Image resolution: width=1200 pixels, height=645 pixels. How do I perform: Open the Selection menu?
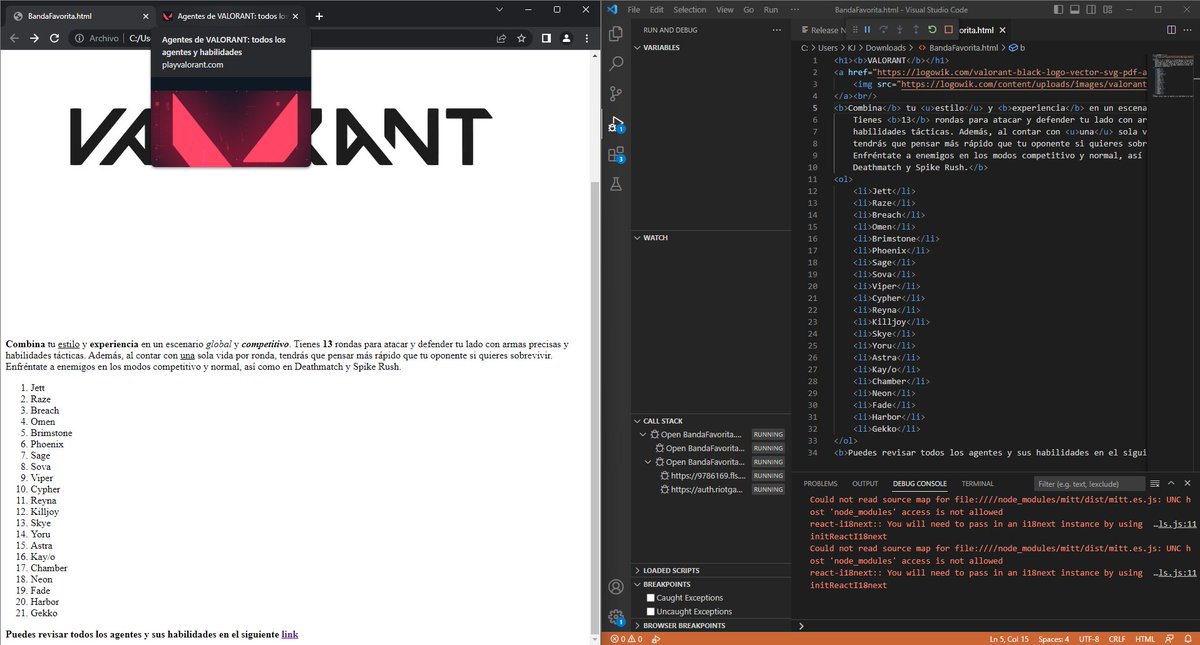(690, 9)
